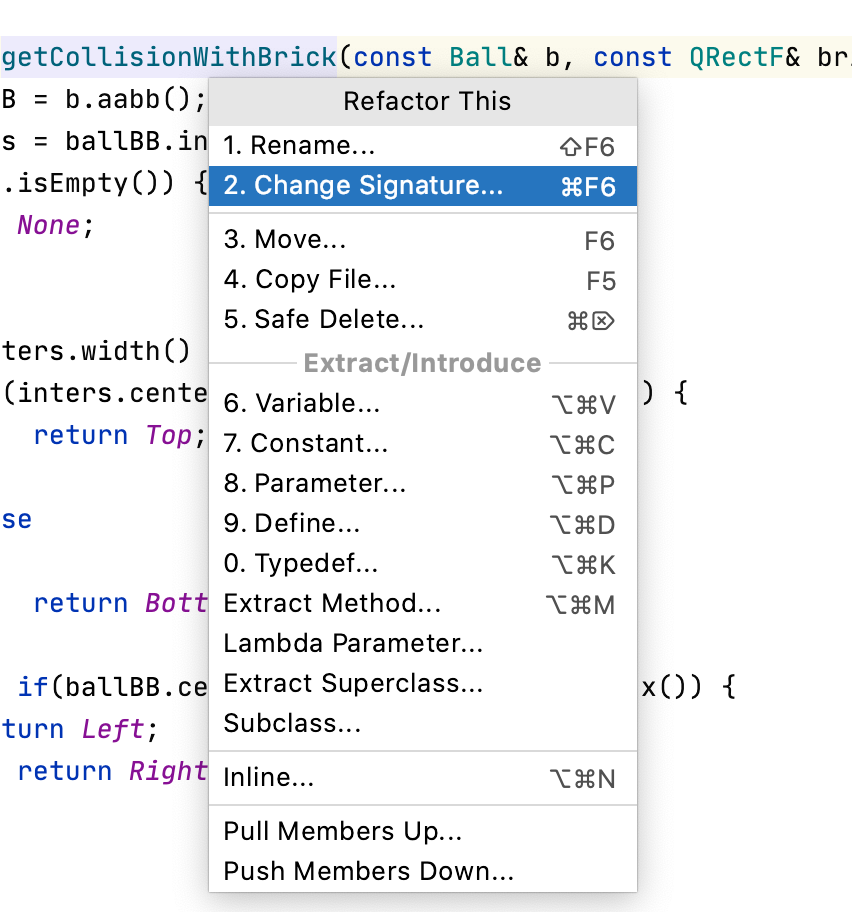Select Rename from Refactor This menu
This screenshot has height=912, width=852.
coord(299,146)
